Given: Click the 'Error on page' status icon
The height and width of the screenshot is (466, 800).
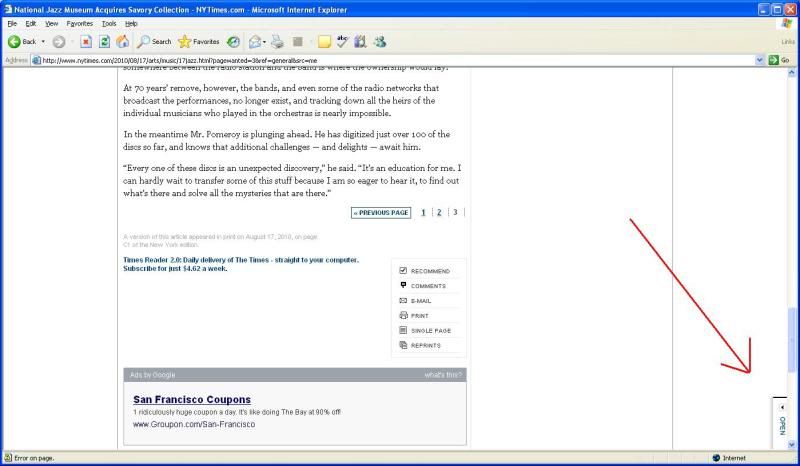Looking at the screenshot, I should (8, 458).
